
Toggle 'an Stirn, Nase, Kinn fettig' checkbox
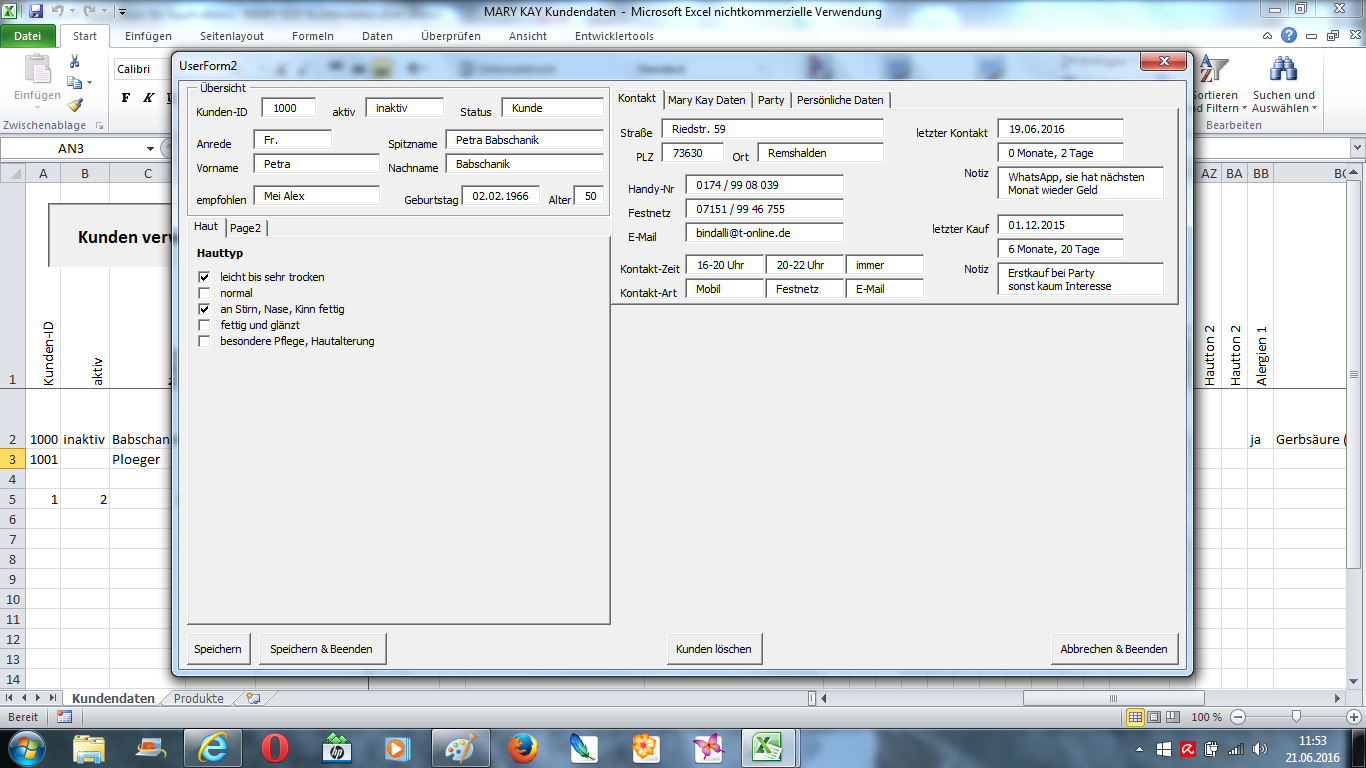tap(204, 309)
